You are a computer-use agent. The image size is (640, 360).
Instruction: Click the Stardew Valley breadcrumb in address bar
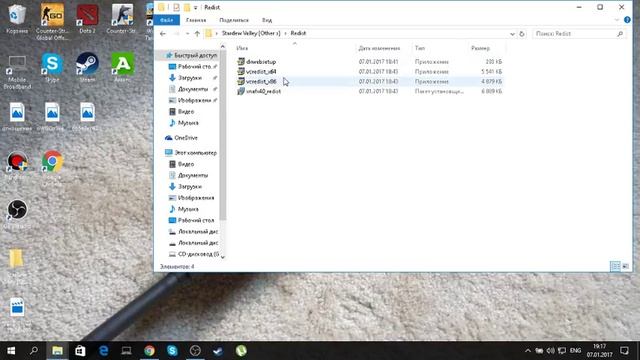(251, 33)
